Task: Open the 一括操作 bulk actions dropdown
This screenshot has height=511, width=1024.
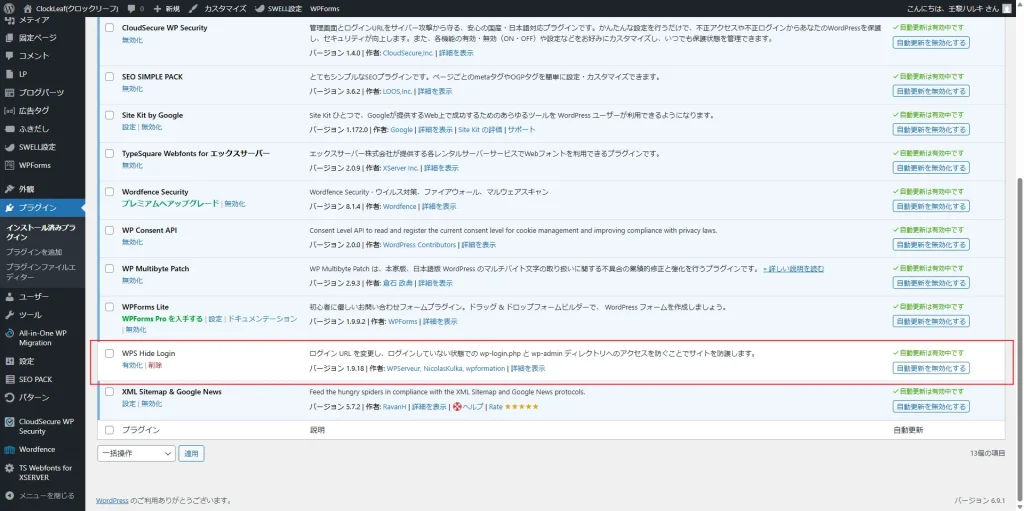Action: tap(136, 453)
